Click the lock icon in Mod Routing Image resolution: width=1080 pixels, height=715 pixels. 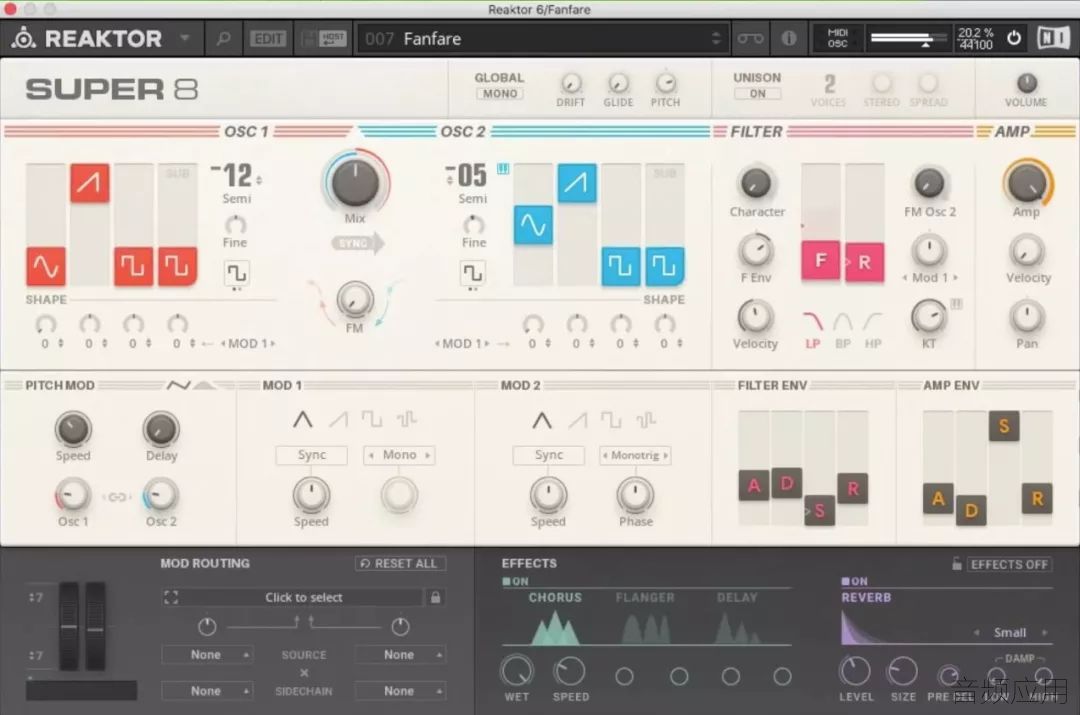click(x=435, y=597)
